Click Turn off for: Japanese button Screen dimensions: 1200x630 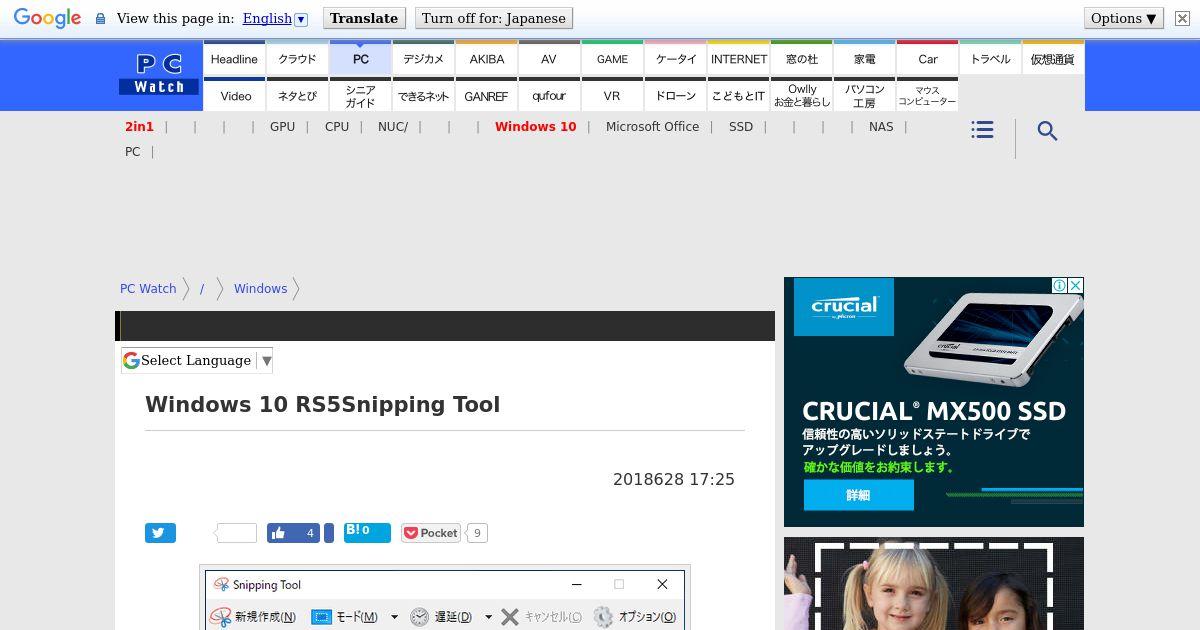(493, 18)
